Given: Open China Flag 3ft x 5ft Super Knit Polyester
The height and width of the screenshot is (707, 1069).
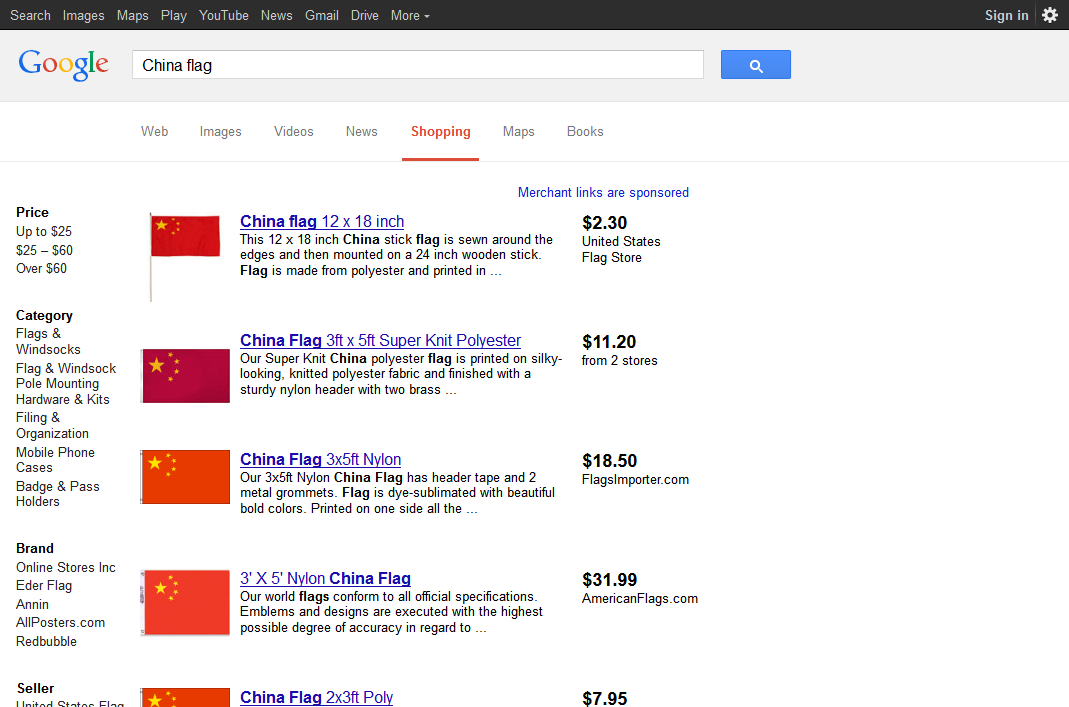Looking at the screenshot, I should pos(380,340).
